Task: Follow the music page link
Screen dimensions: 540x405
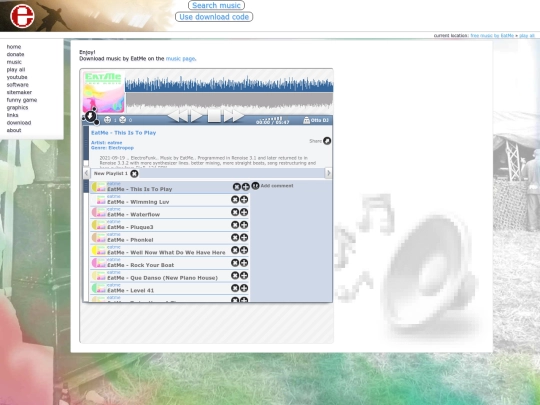Action: click(181, 59)
